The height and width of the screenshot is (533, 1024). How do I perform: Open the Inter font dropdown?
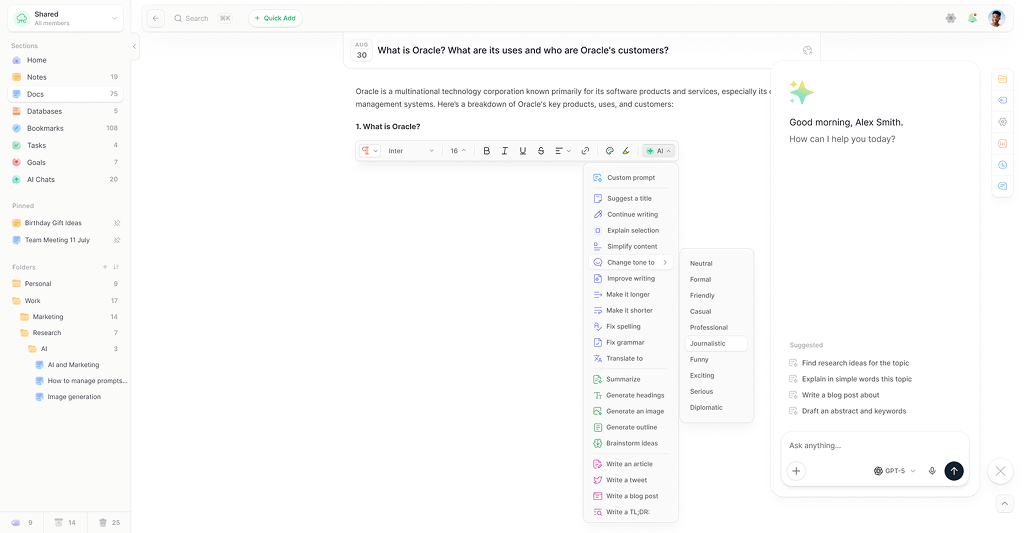(x=411, y=151)
